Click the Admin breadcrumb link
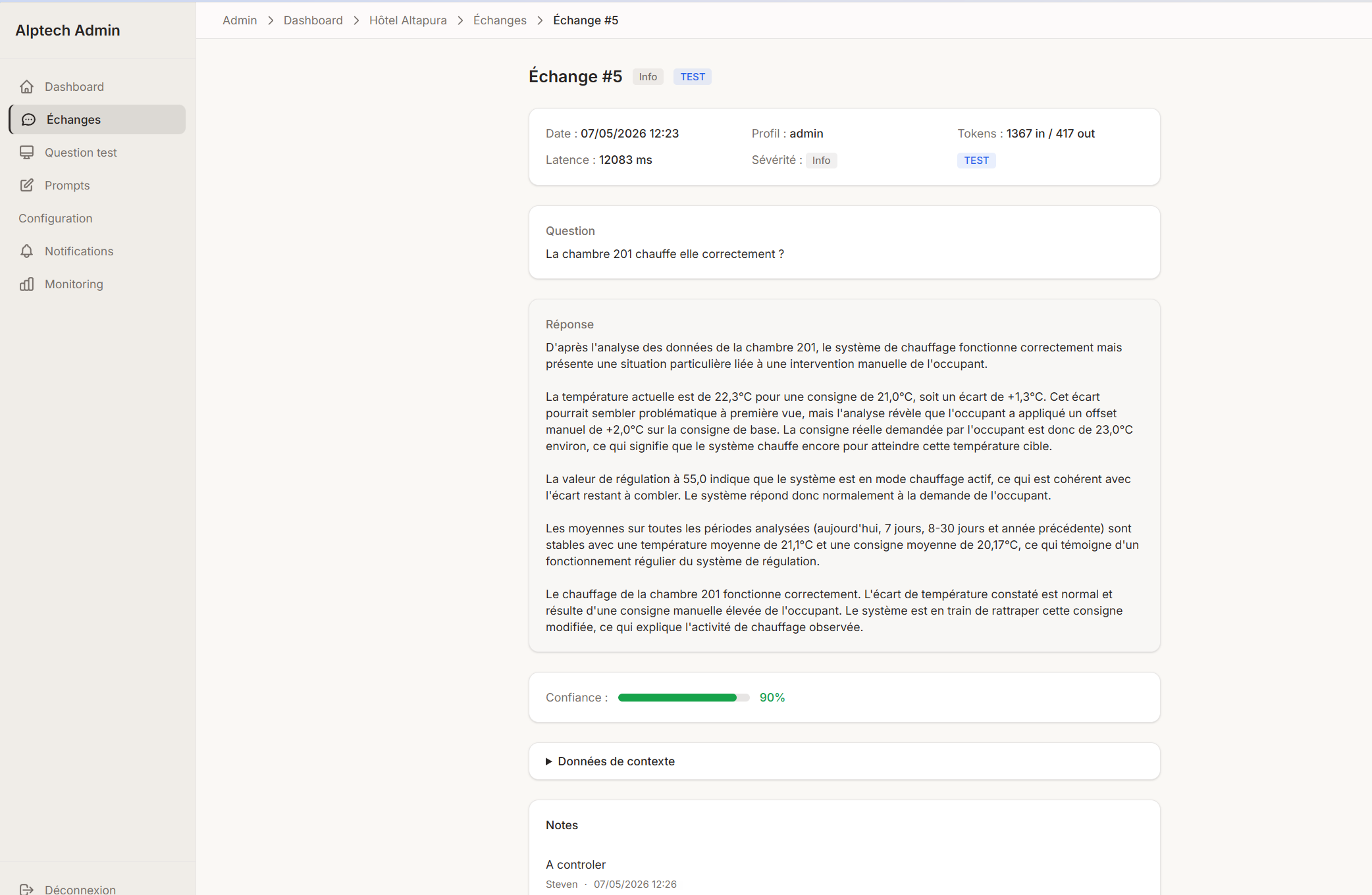The height and width of the screenshot is (895, 1372). (240, 20)
